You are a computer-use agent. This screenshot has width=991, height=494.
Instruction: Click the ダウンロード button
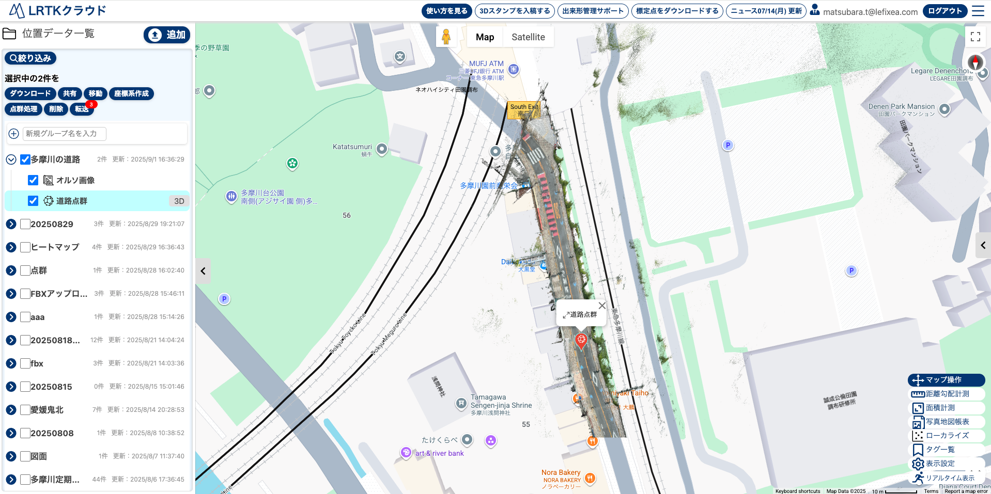(x=30, y=94)
